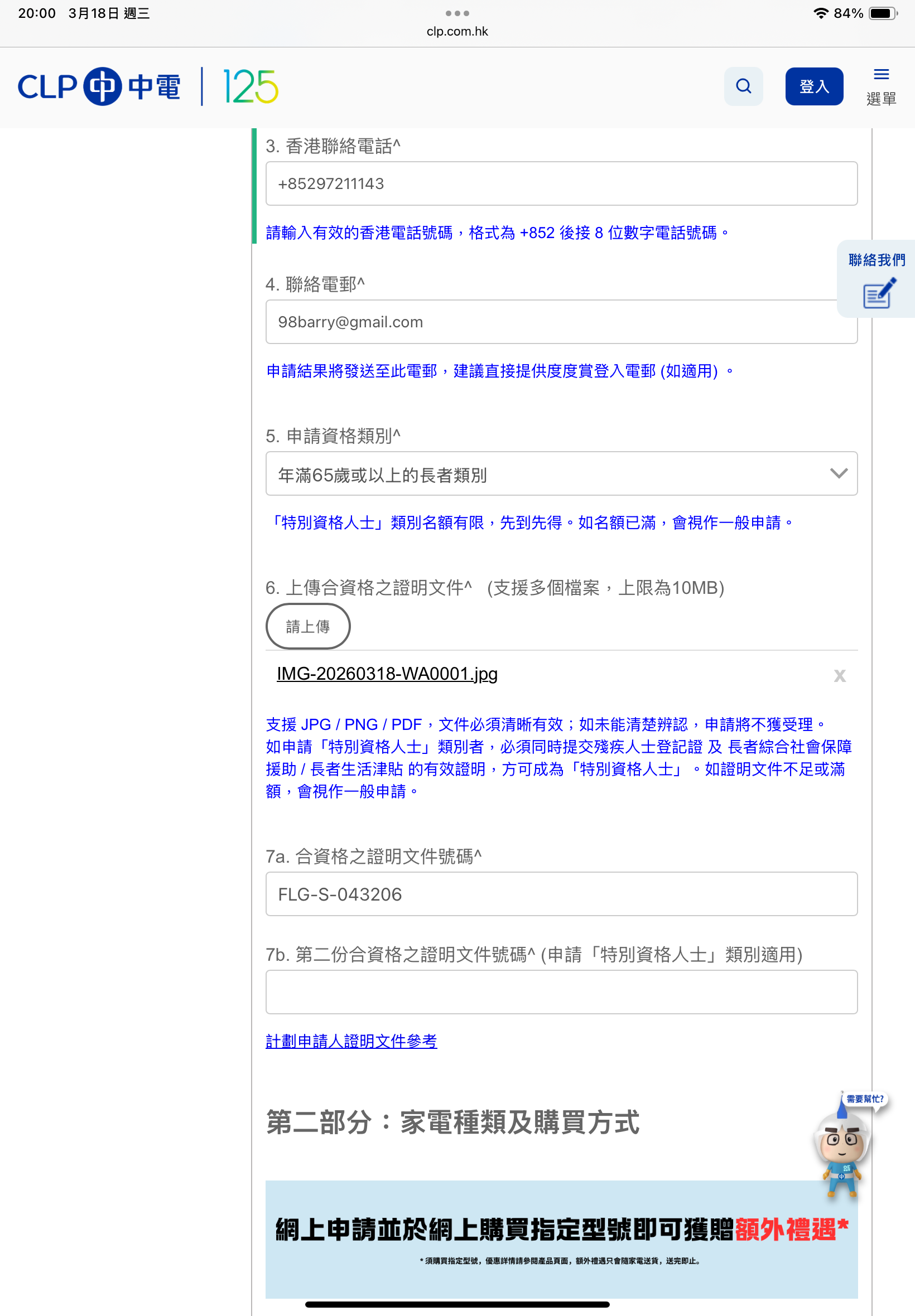
Task: Click the 請上傳 upload button
Action: [x=308, y=626]
